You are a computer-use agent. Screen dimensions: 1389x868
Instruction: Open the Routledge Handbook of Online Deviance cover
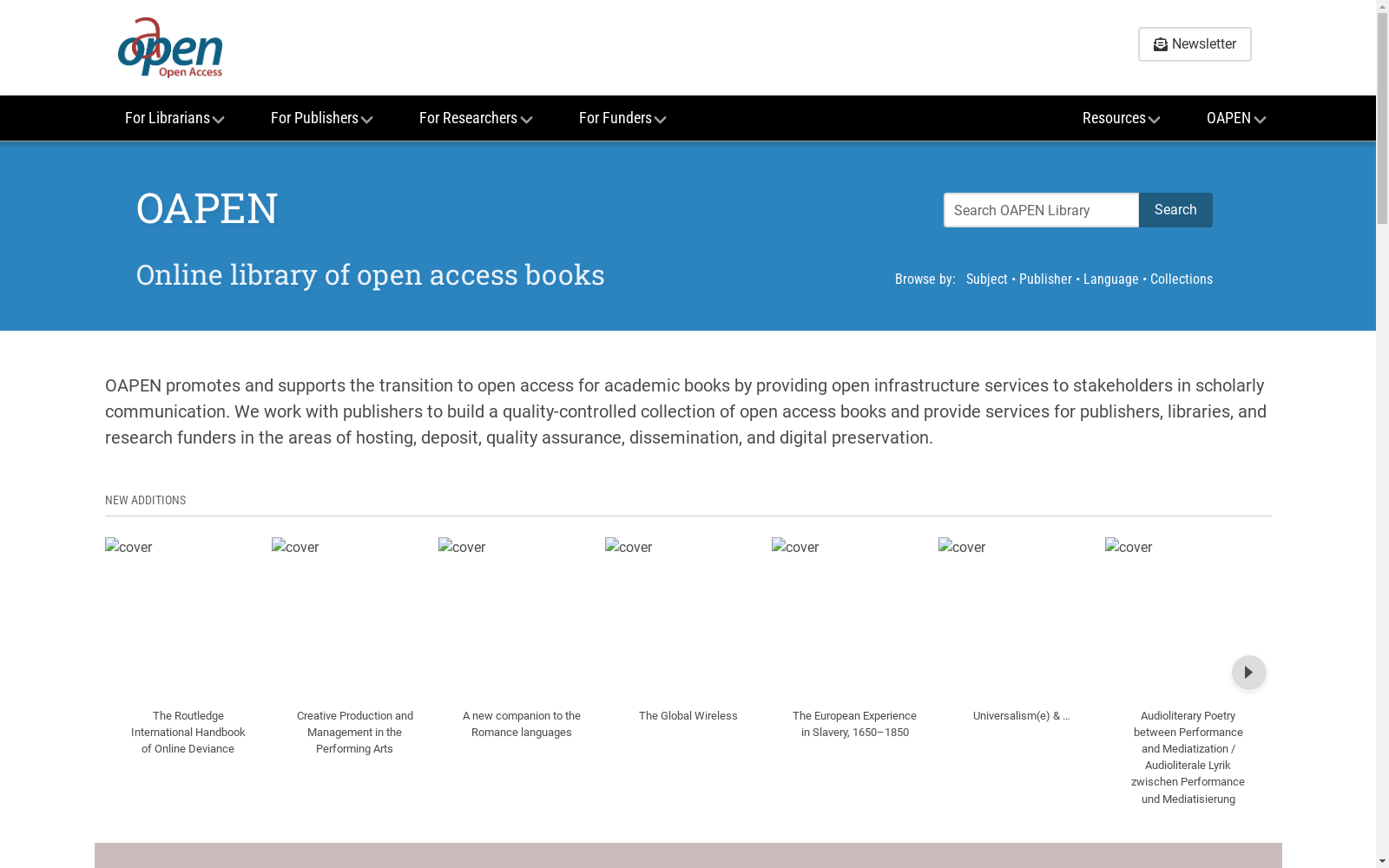pos(128,547)
